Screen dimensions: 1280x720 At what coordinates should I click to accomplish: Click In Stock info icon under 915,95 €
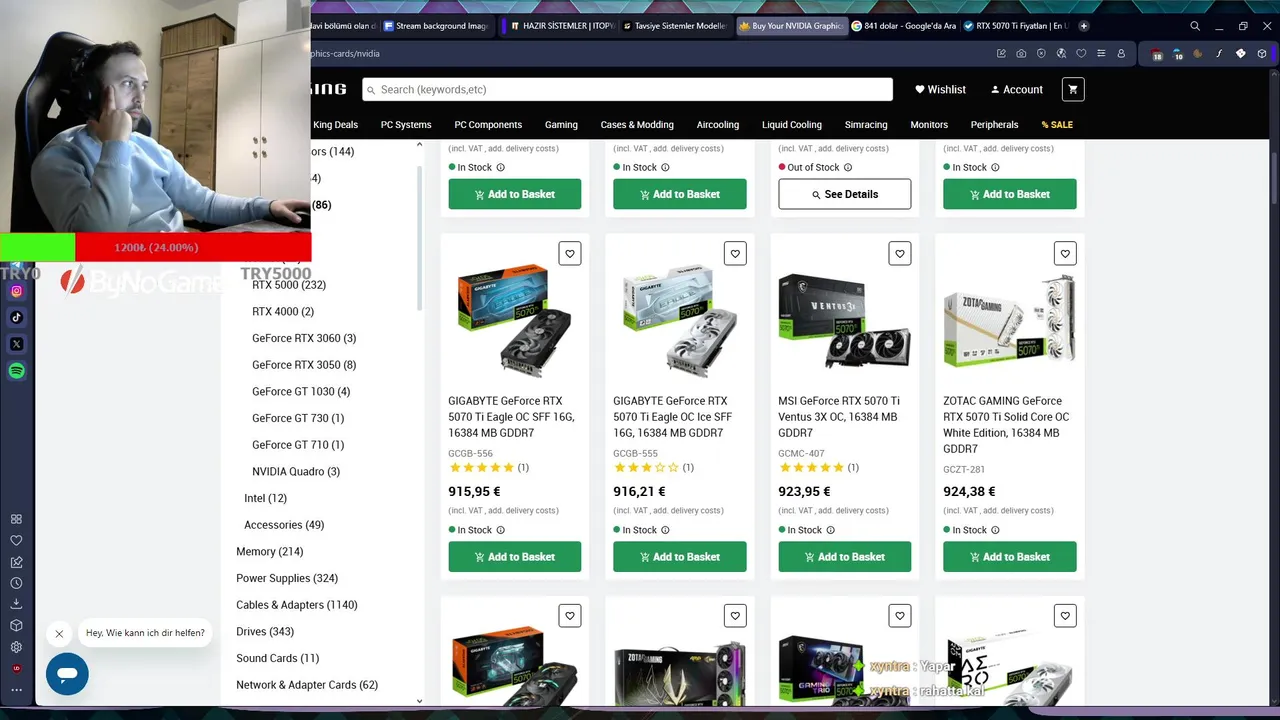[x=501, y=530]
